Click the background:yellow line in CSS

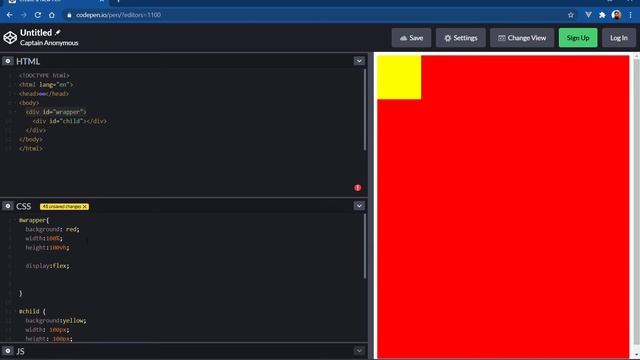56,320
